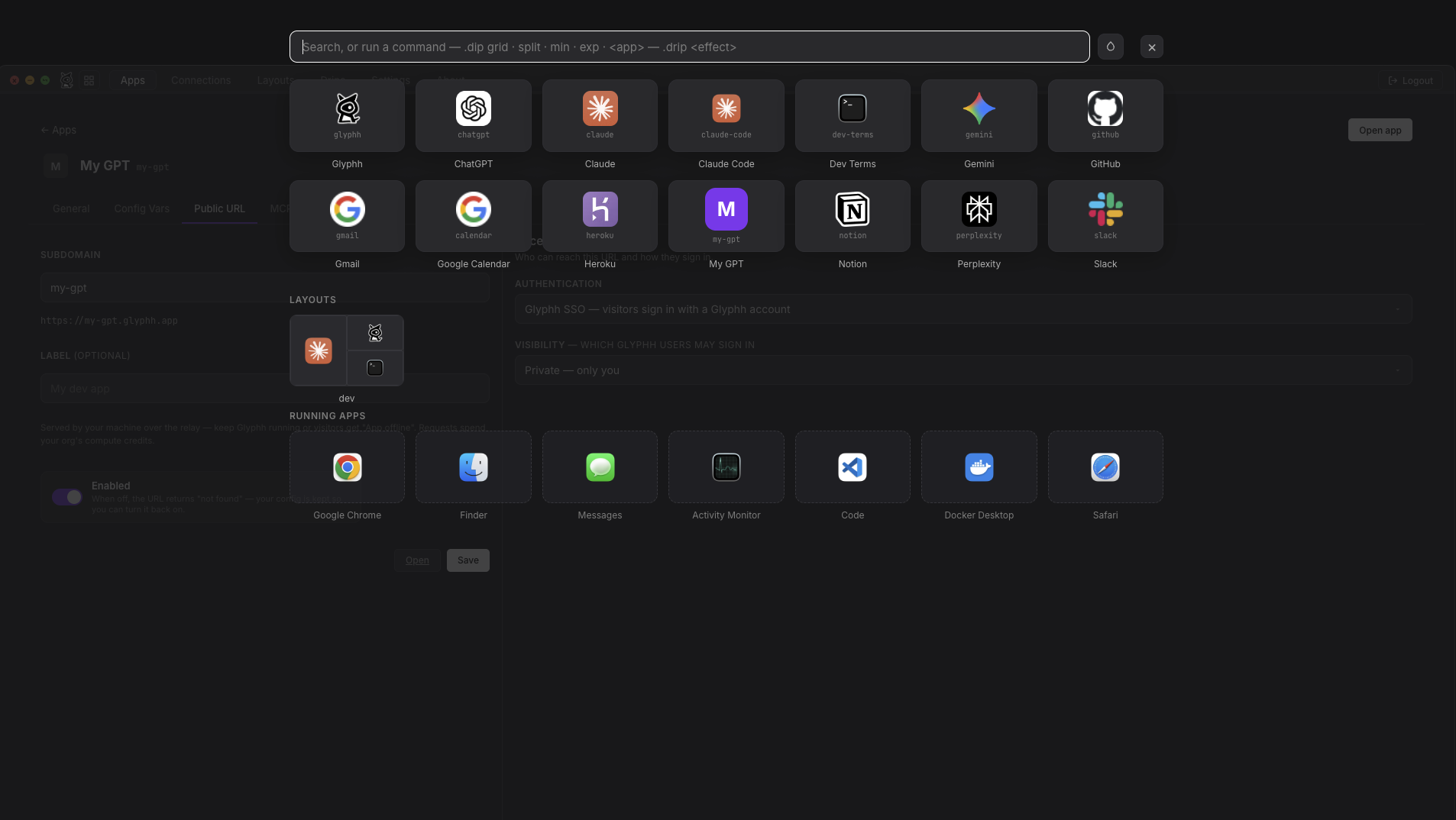Click the grid icon in title bar

coord(89,80)
